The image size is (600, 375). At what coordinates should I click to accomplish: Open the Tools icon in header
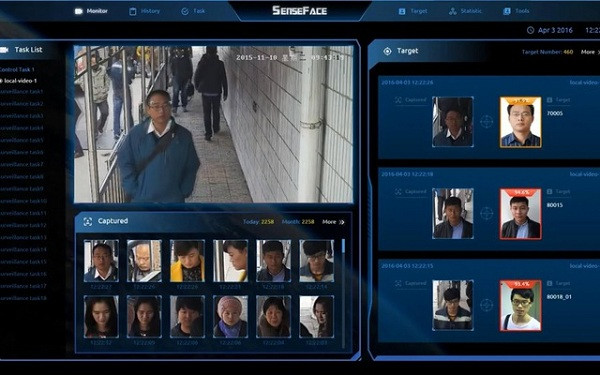[507, 11]
